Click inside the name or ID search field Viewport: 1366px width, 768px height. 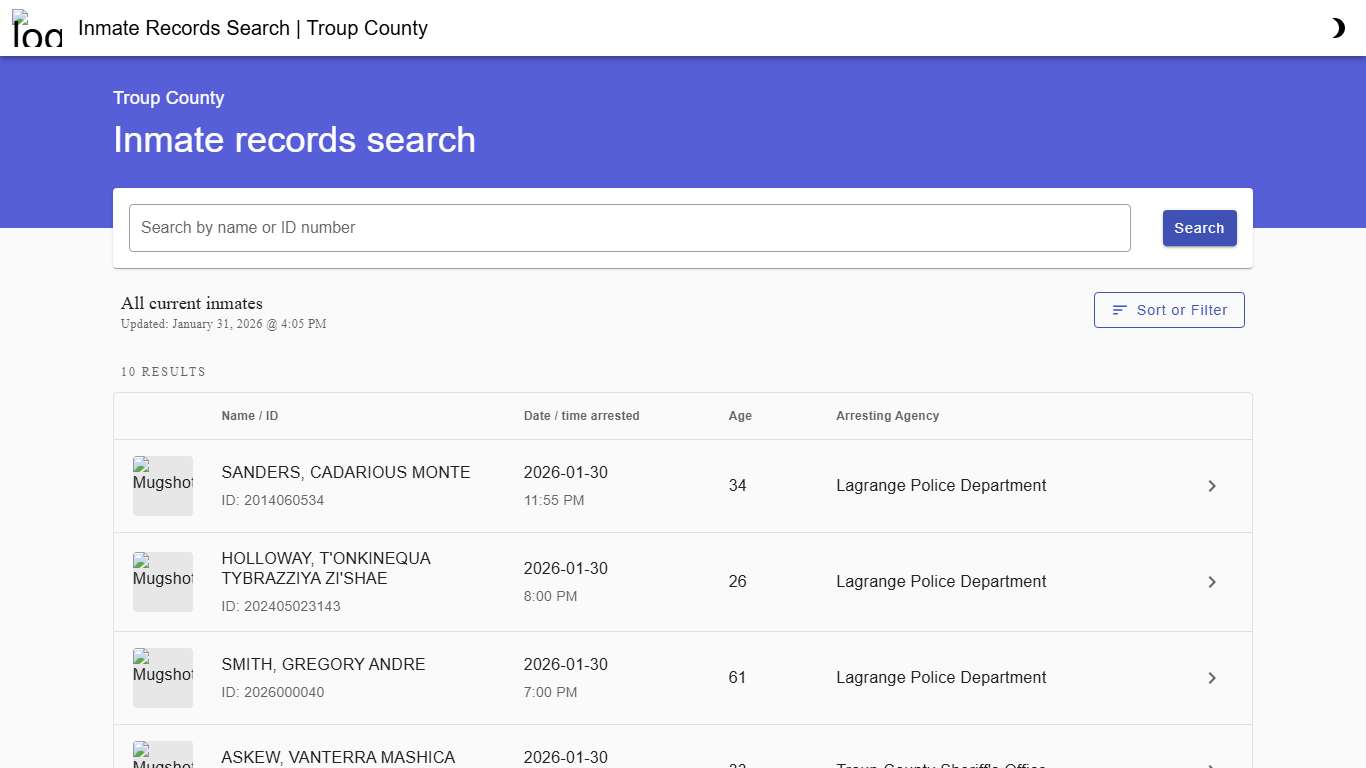pyautogui.click(x=629, y=228)
